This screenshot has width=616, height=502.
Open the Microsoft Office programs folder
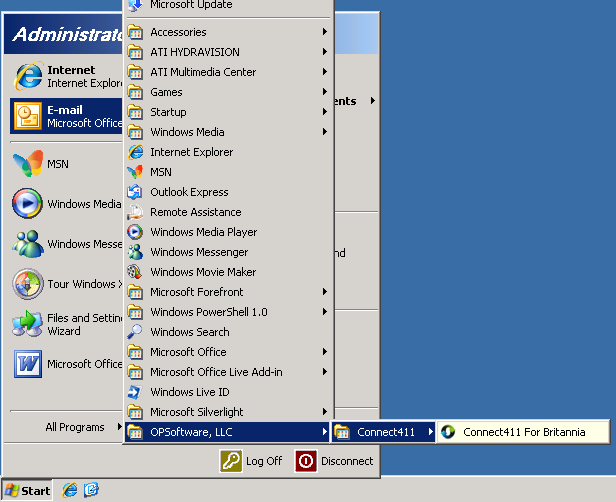tap(227, 352)
